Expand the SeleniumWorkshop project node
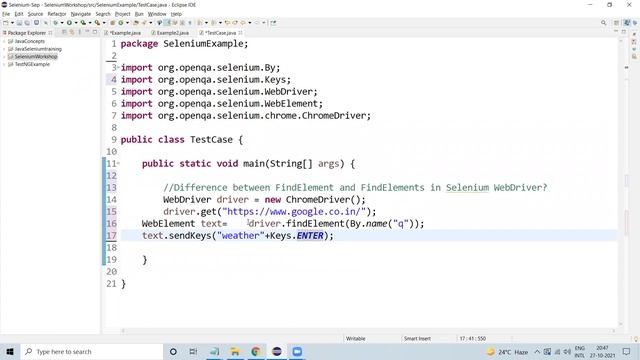This screenshot has width=640, height=360. (x=4, y=57)
